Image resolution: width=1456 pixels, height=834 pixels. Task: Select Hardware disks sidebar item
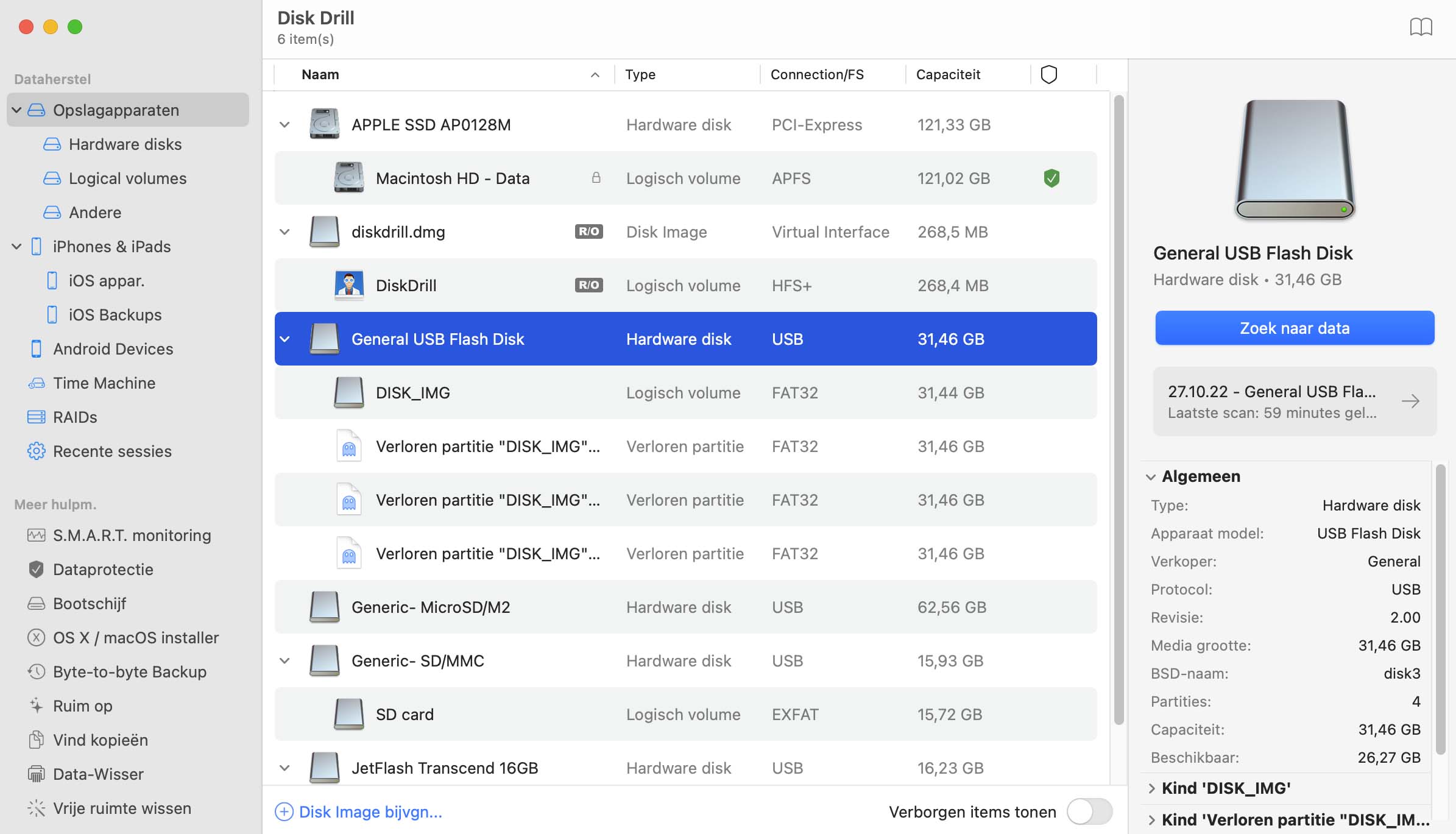coord(124,143)
